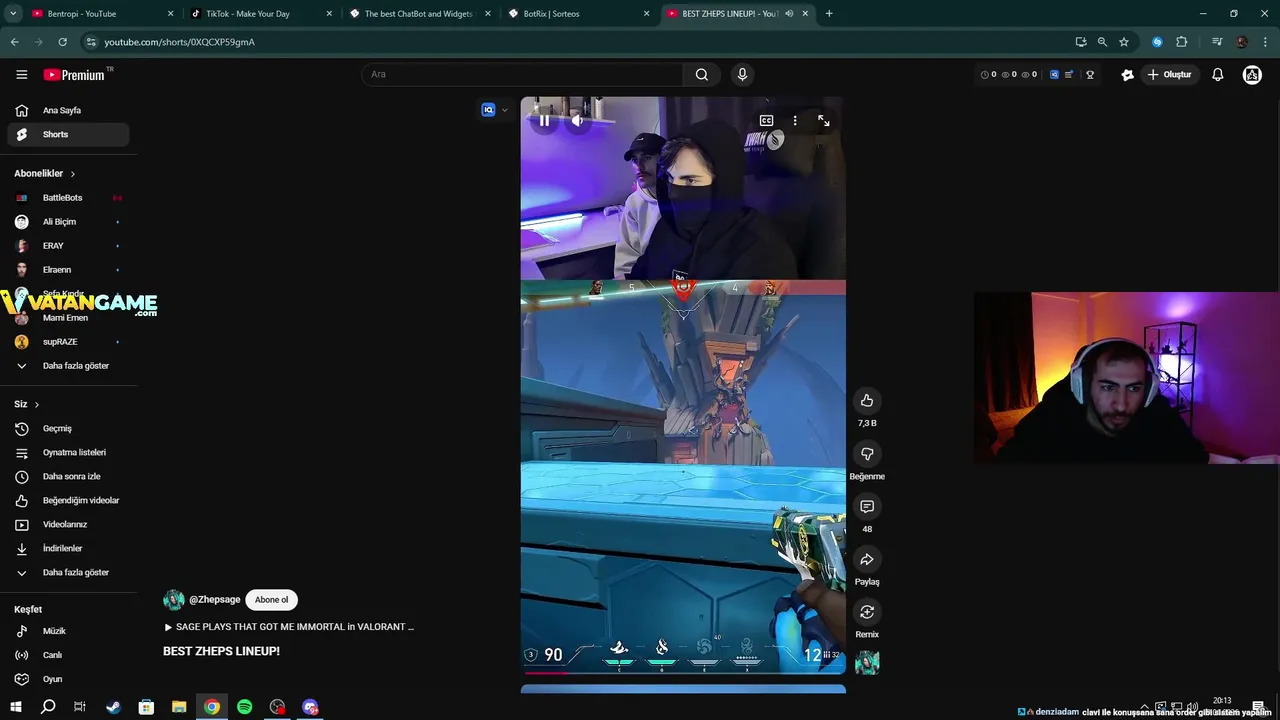Screen dimensions: 1280x720
Task: Like the Short with thumbs up
Action: click(x=867, y=401)
